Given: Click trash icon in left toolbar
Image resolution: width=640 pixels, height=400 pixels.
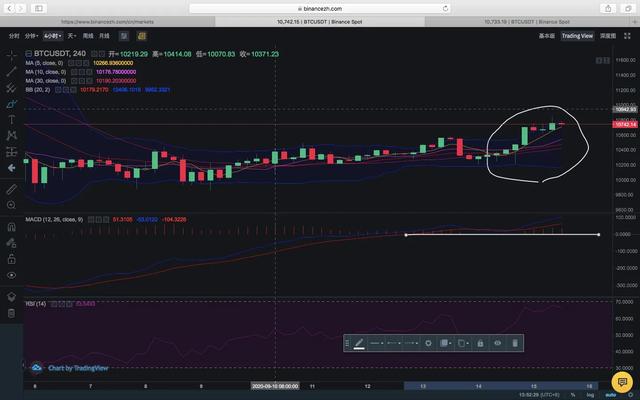Looking at the screenshot, I should pos(11,313).
